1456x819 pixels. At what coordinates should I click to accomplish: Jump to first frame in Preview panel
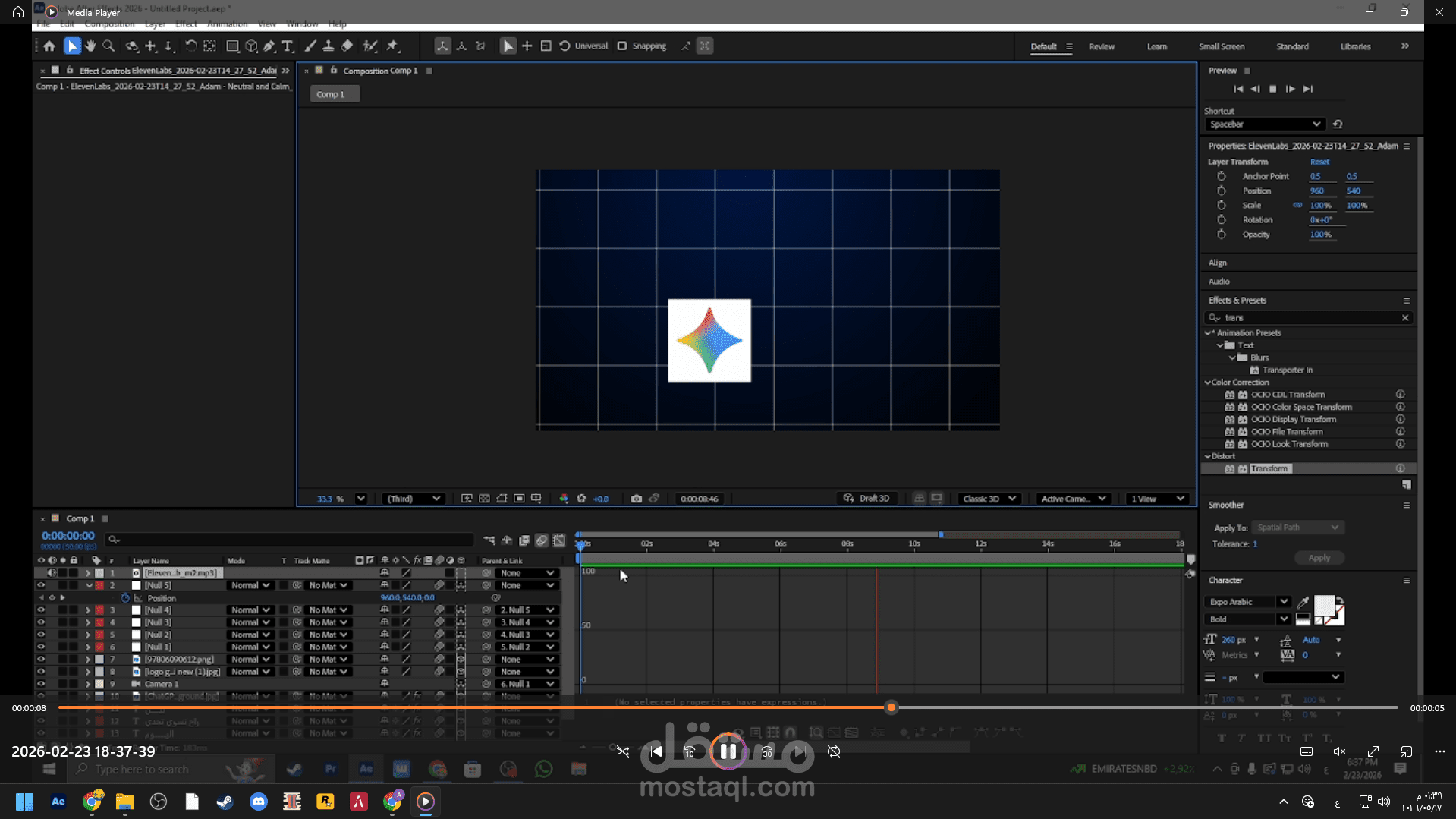click(1238, 89)
